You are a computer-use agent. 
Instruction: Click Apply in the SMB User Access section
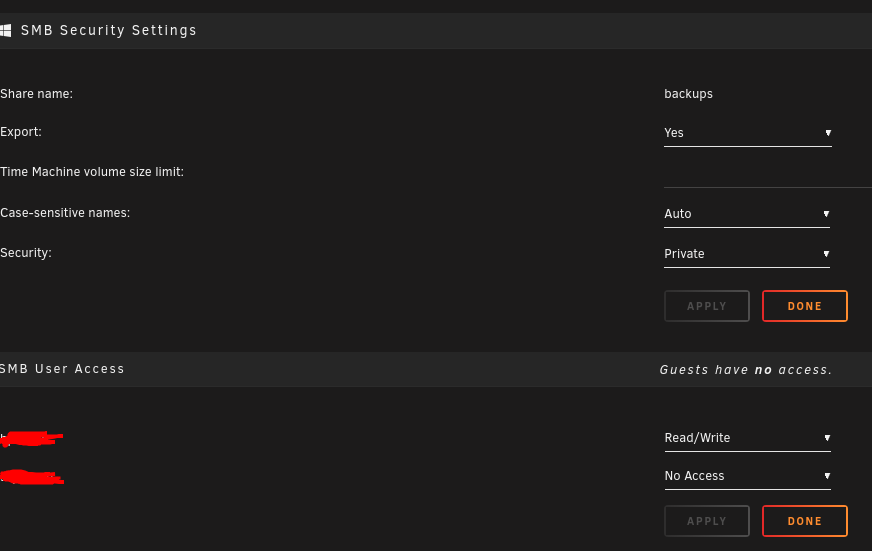(706, 521)
